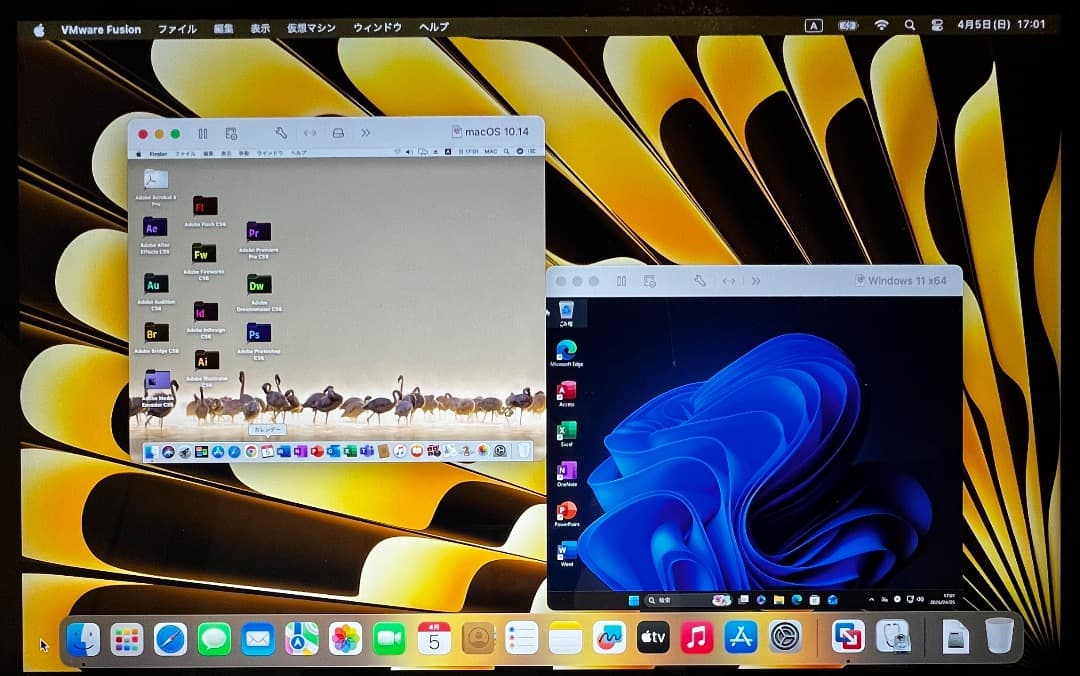This screenshot has height=676, width=1080.
Task: Pause the macOS 10.14 virtual machine
Action: (202, 134)
